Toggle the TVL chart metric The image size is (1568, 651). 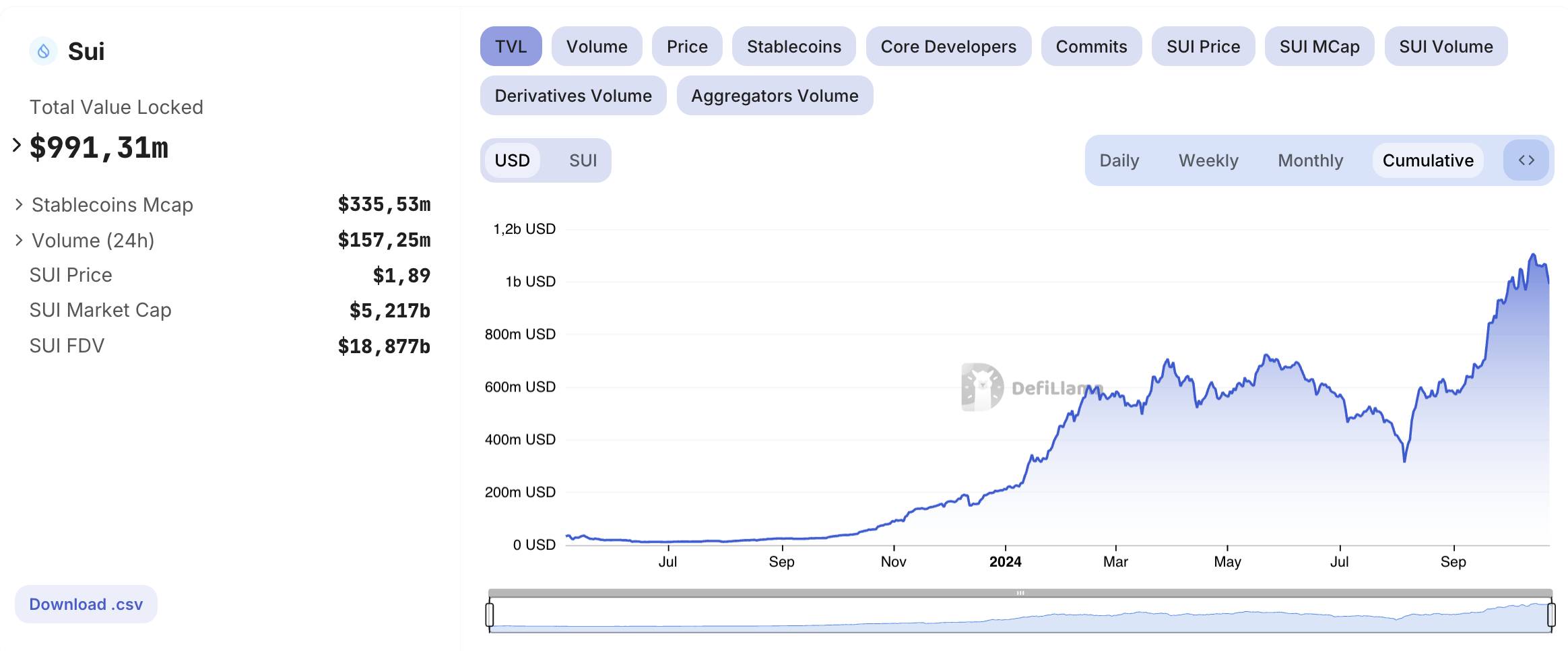(511, 46)
